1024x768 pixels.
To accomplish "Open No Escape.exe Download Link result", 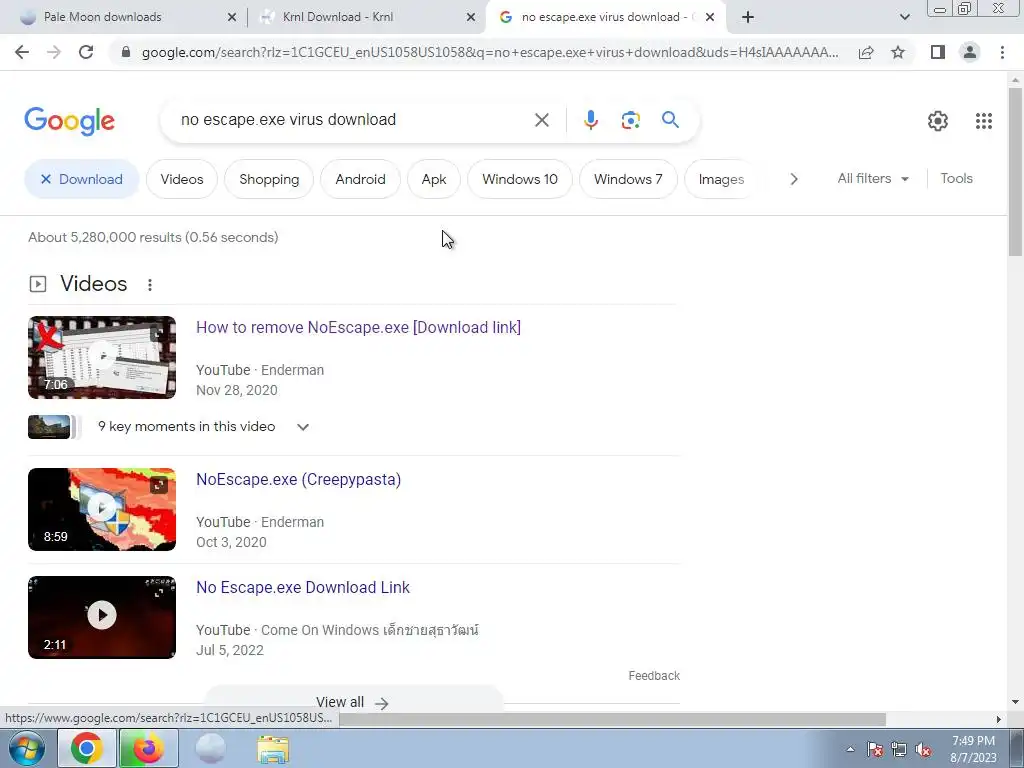I will [303, 587].
